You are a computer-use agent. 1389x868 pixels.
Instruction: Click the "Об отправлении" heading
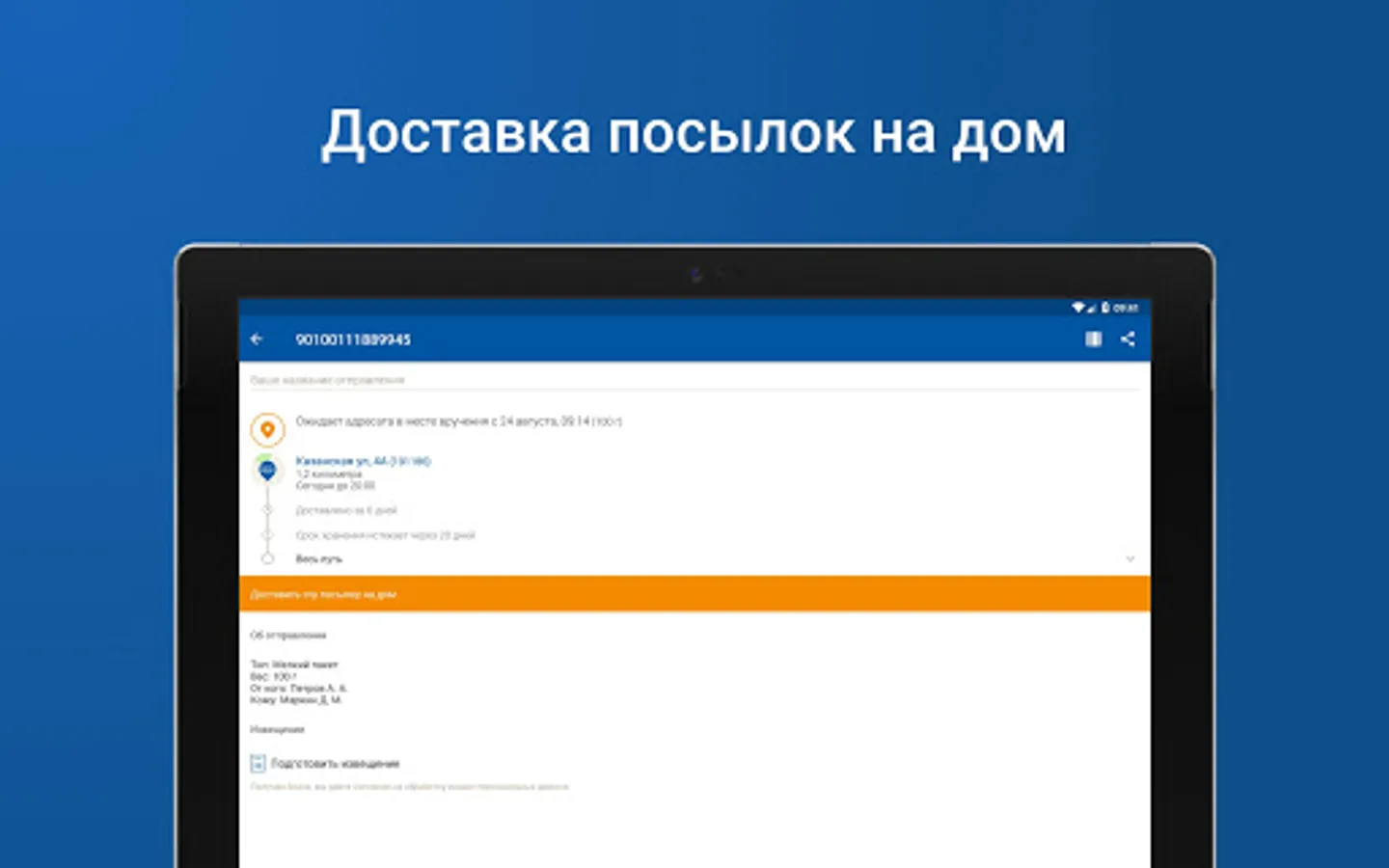point(288,636)
